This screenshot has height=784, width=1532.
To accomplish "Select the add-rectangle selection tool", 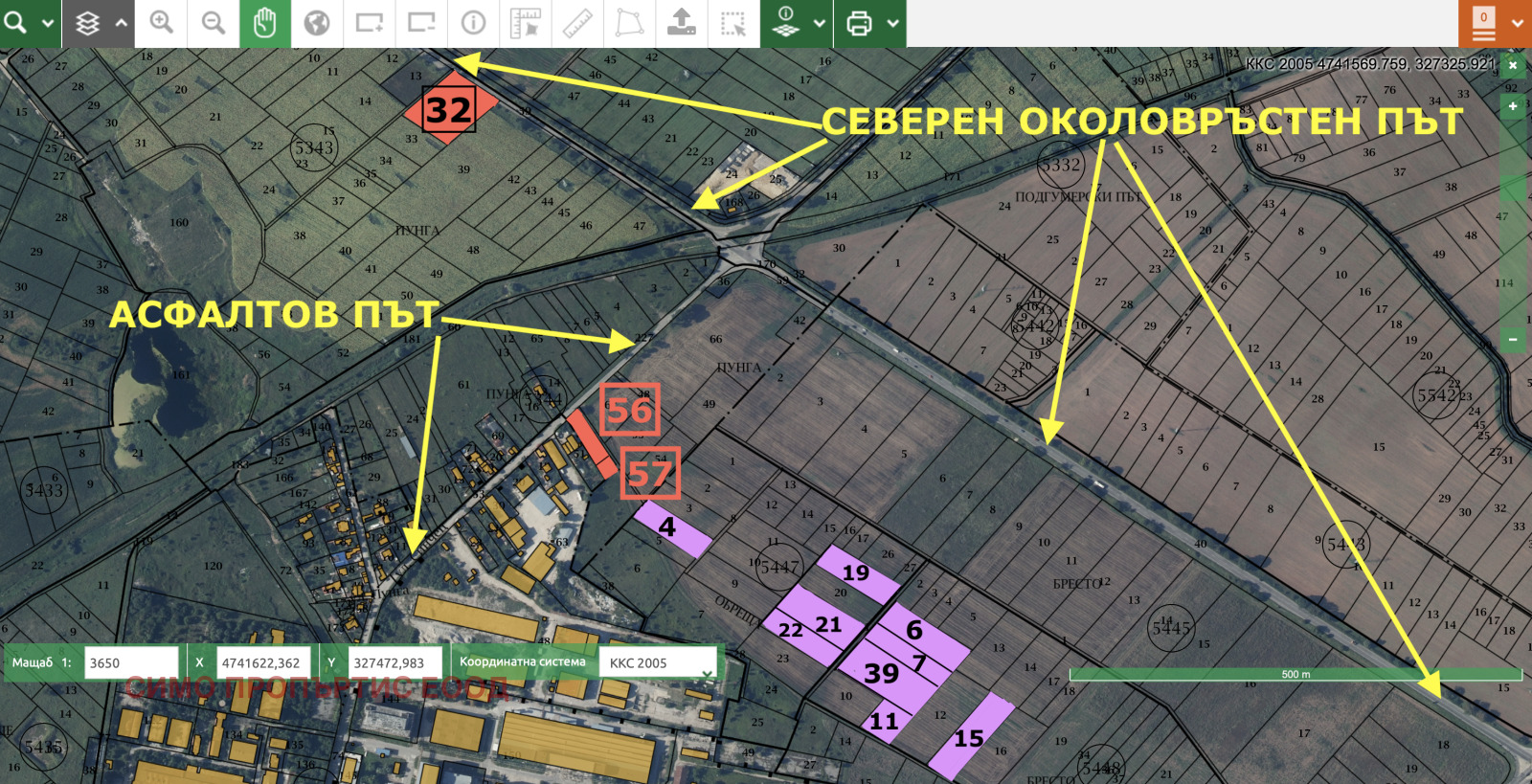I will tap(370, 23).
